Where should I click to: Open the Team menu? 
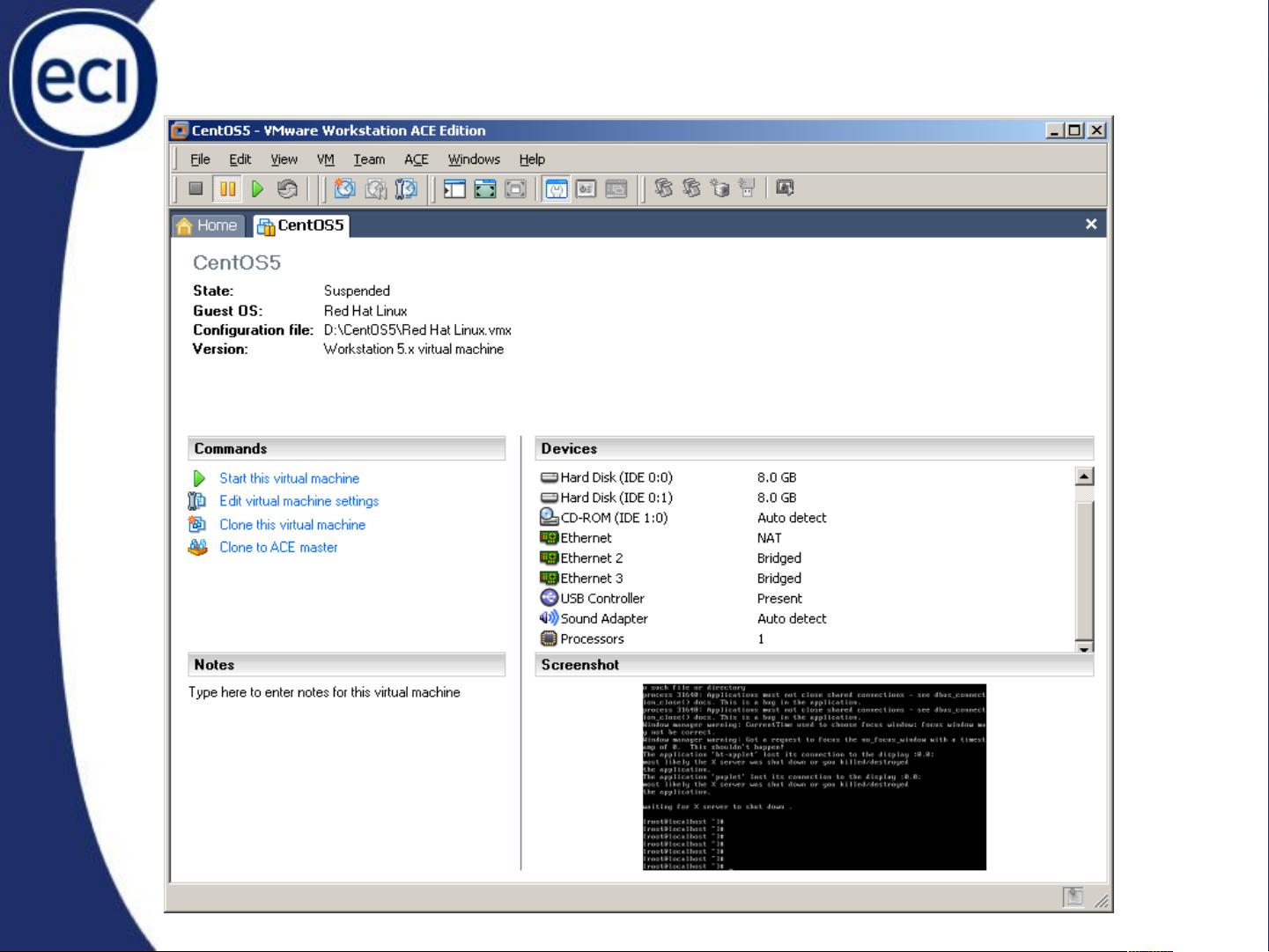pos(369,159)
